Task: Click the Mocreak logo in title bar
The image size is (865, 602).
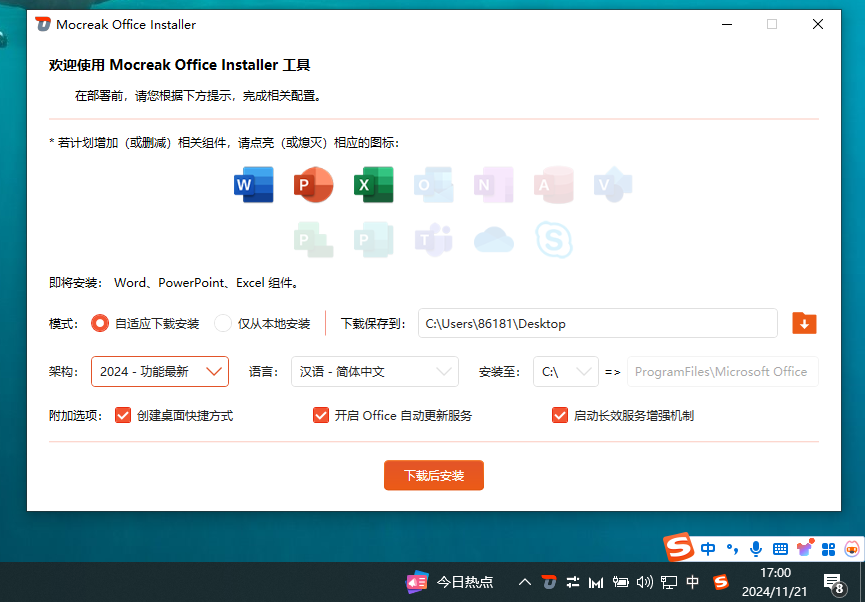Action: [42, 24]
